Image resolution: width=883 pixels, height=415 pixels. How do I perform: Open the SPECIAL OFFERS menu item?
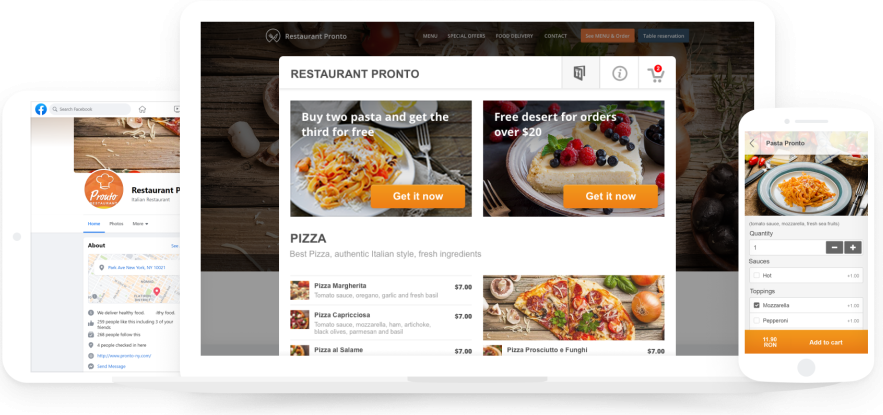point(466,36)
